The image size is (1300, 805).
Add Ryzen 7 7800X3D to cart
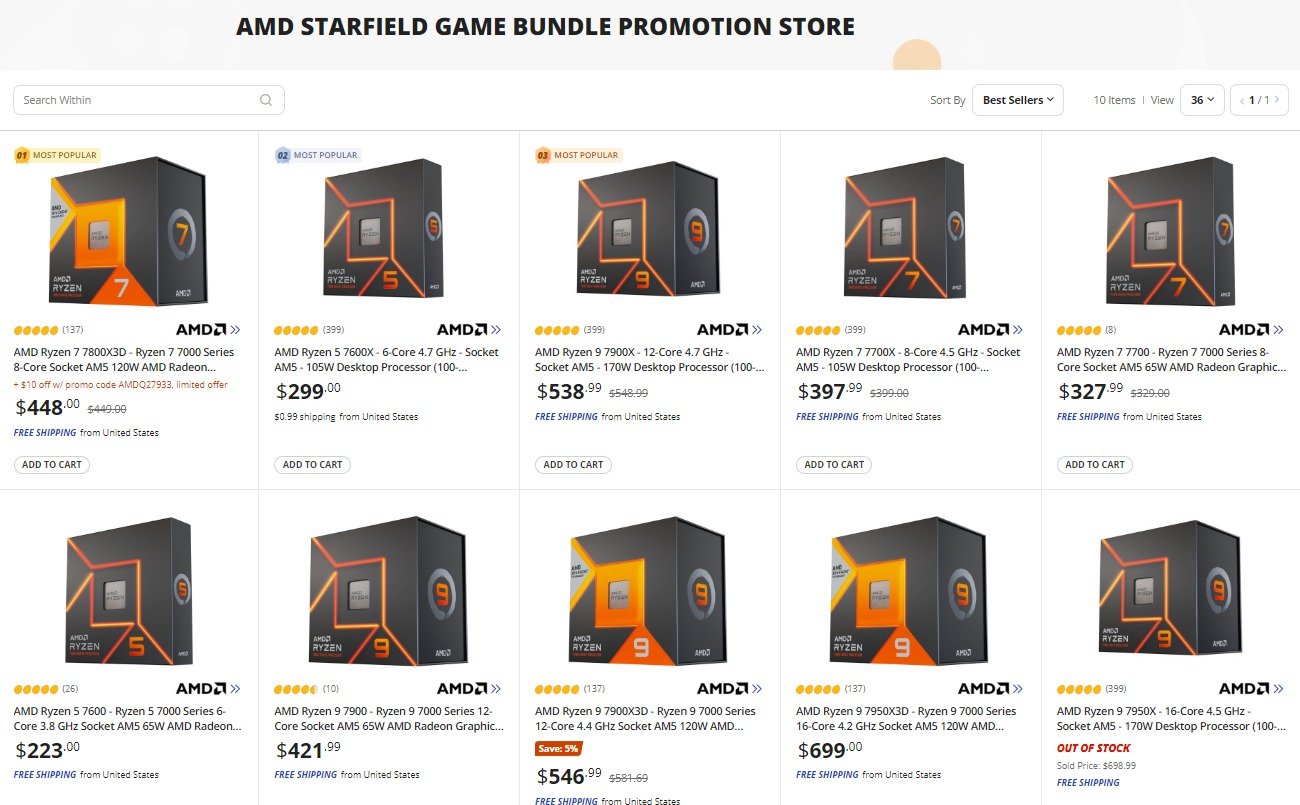pos(52,465)
